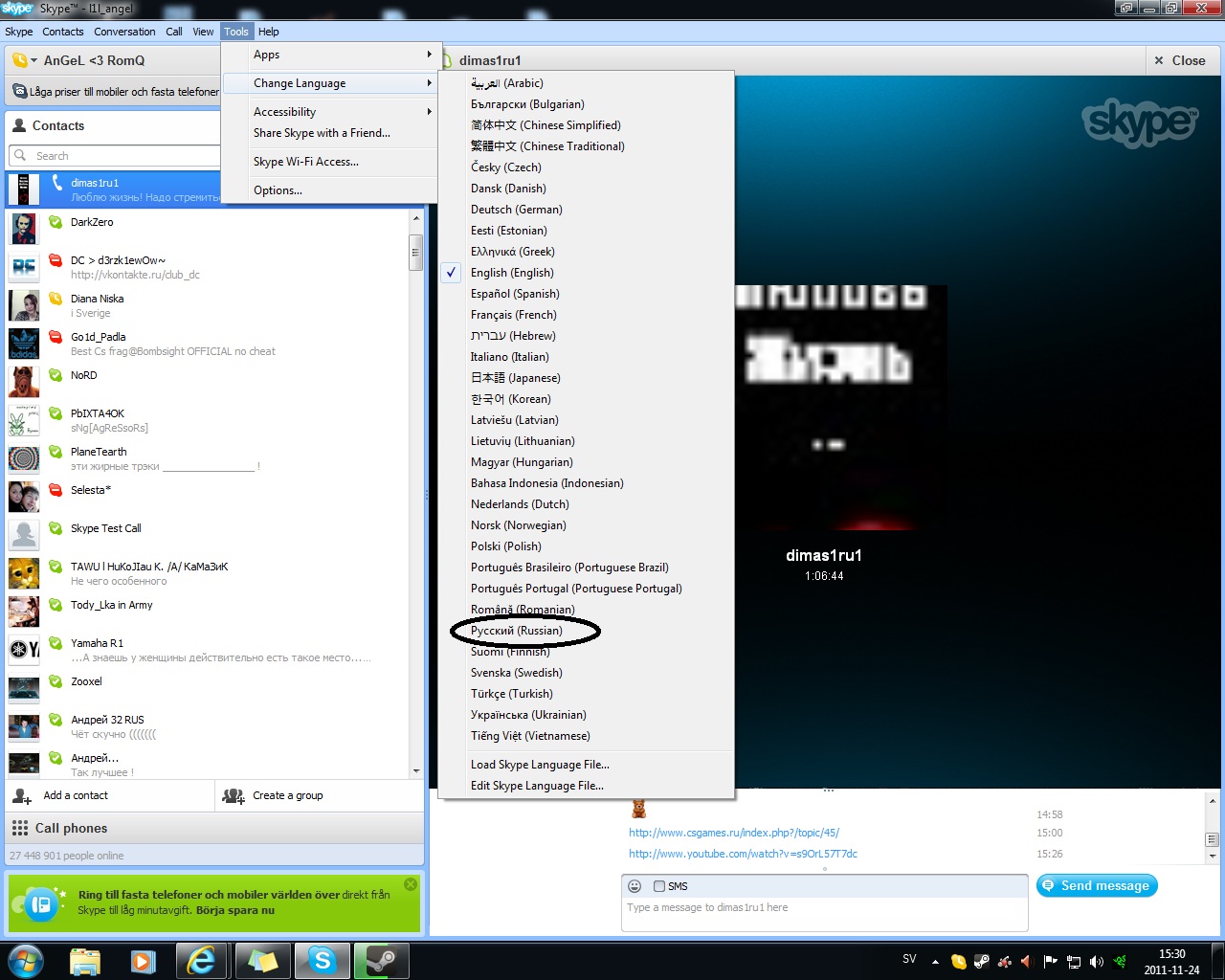Click Send message button
The image size is (1225, 980).
coord(1097,886)
